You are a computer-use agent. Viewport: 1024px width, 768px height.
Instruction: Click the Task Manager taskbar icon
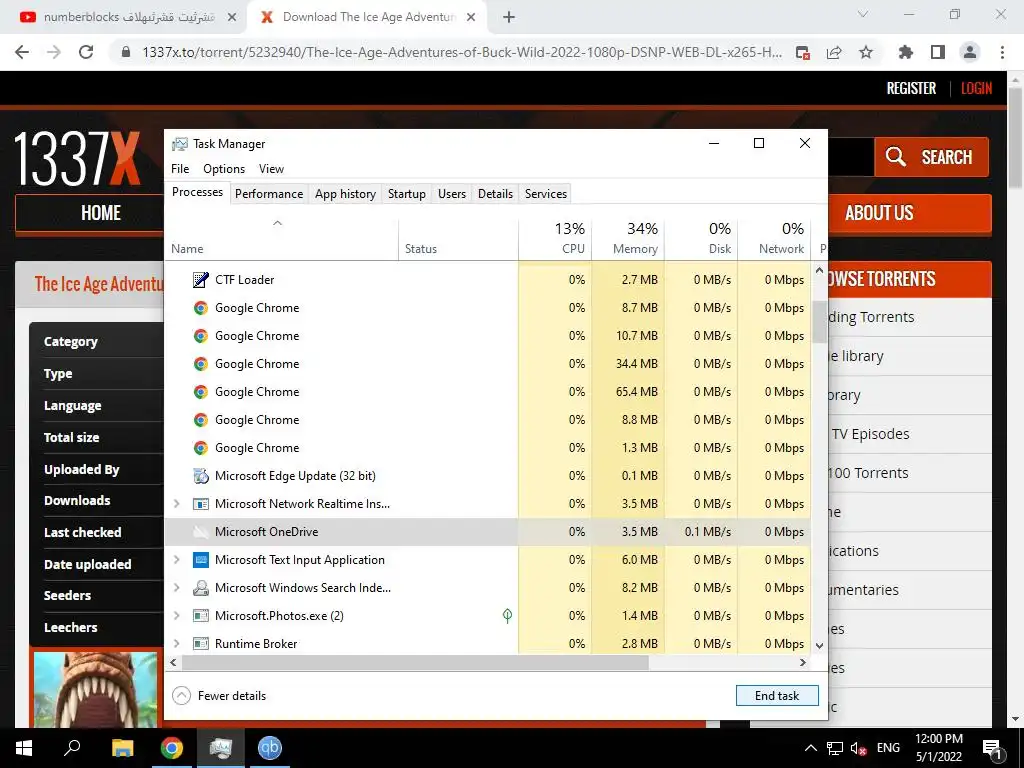coord(221,748)
